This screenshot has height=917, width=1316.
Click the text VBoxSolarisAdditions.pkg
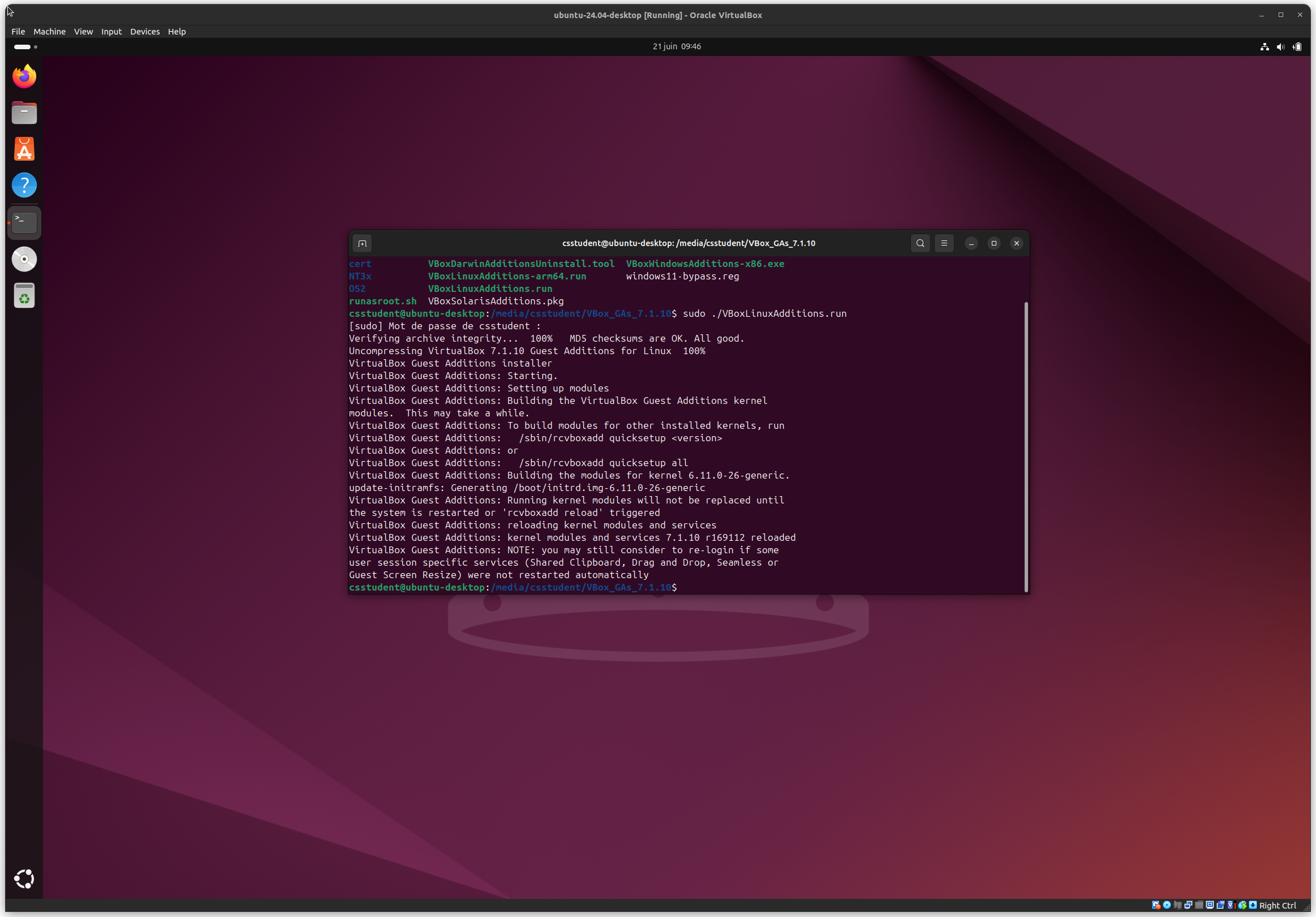[496, 302]
